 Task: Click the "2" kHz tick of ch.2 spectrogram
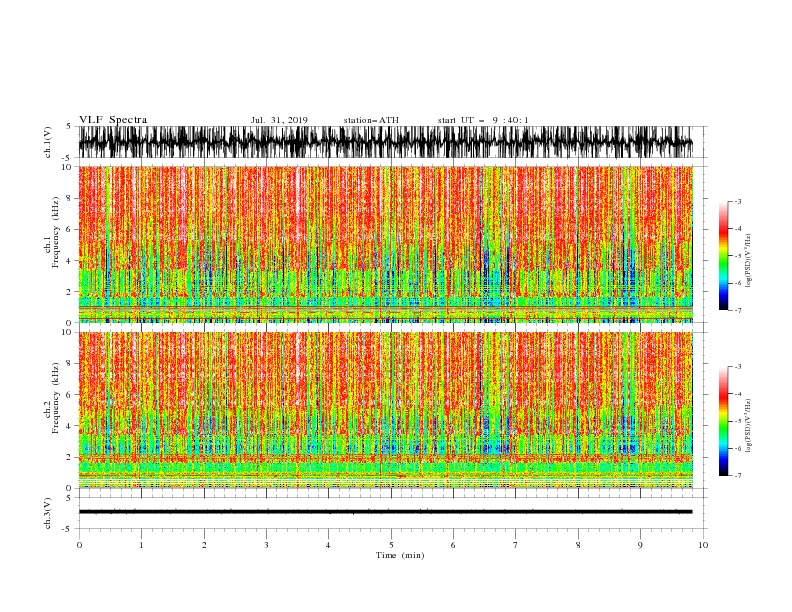click(x=70, y=457)
